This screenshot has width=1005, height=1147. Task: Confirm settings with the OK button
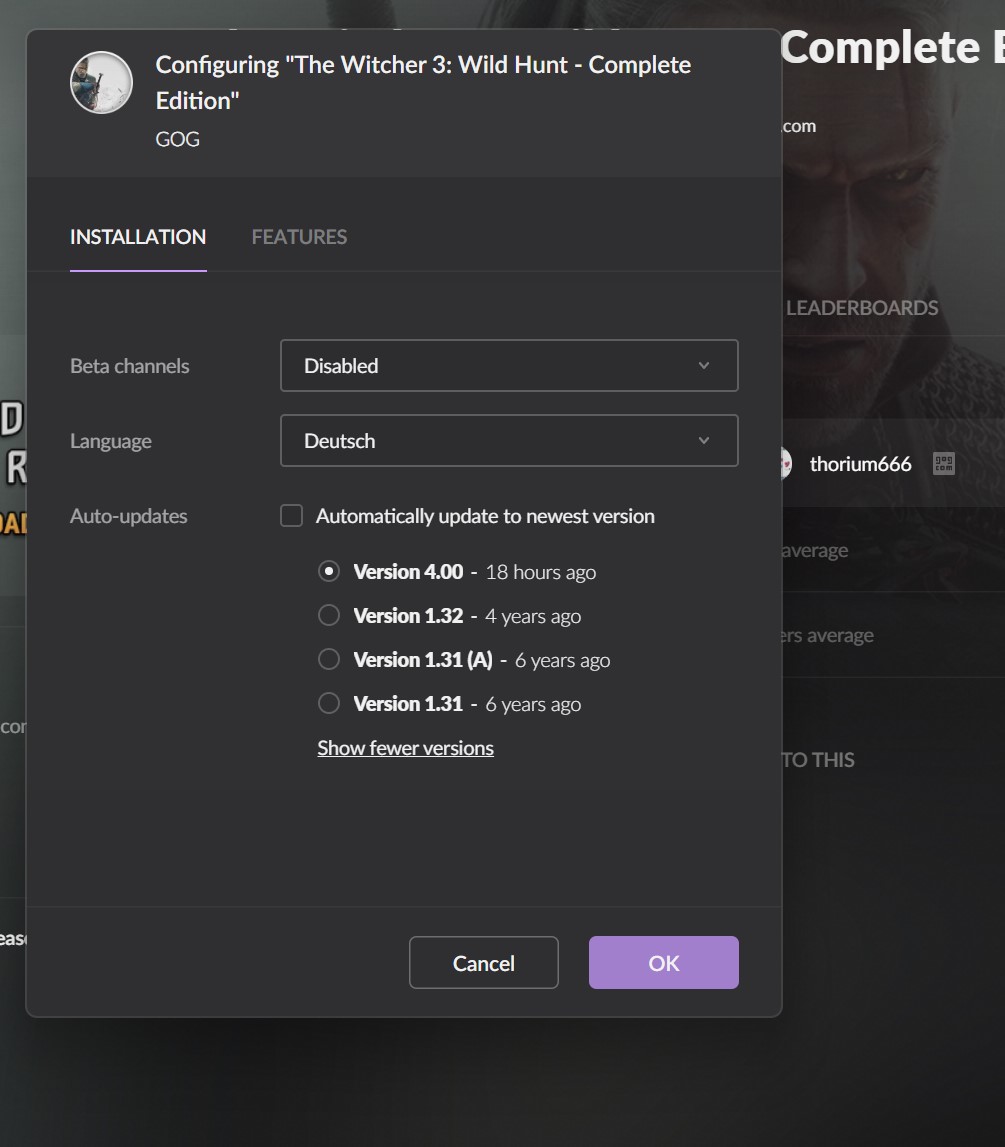(x=663, y=962)
